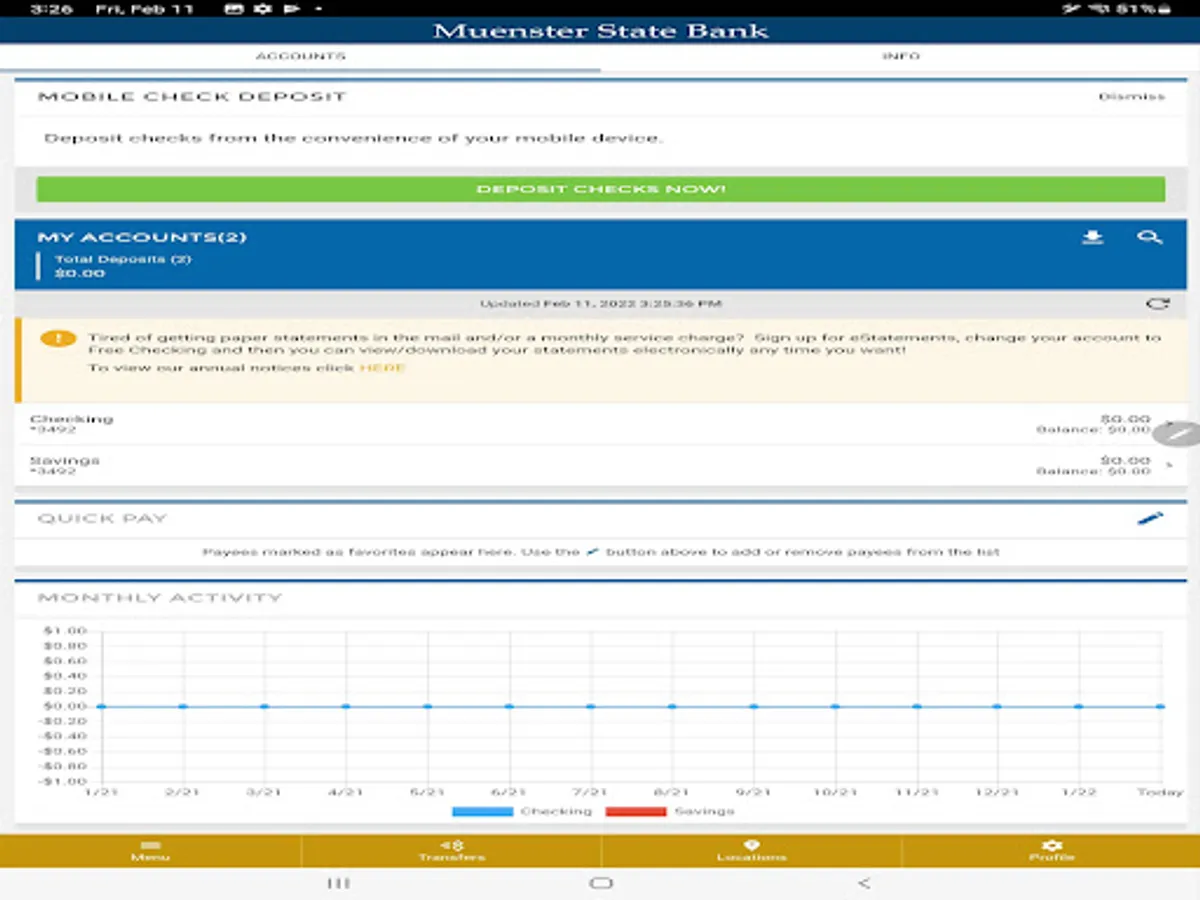The width and height of the screenshot is (1200, 900).
Task: Dismiss the Mobile Check Deposit card
Action: coord(1131,97)
